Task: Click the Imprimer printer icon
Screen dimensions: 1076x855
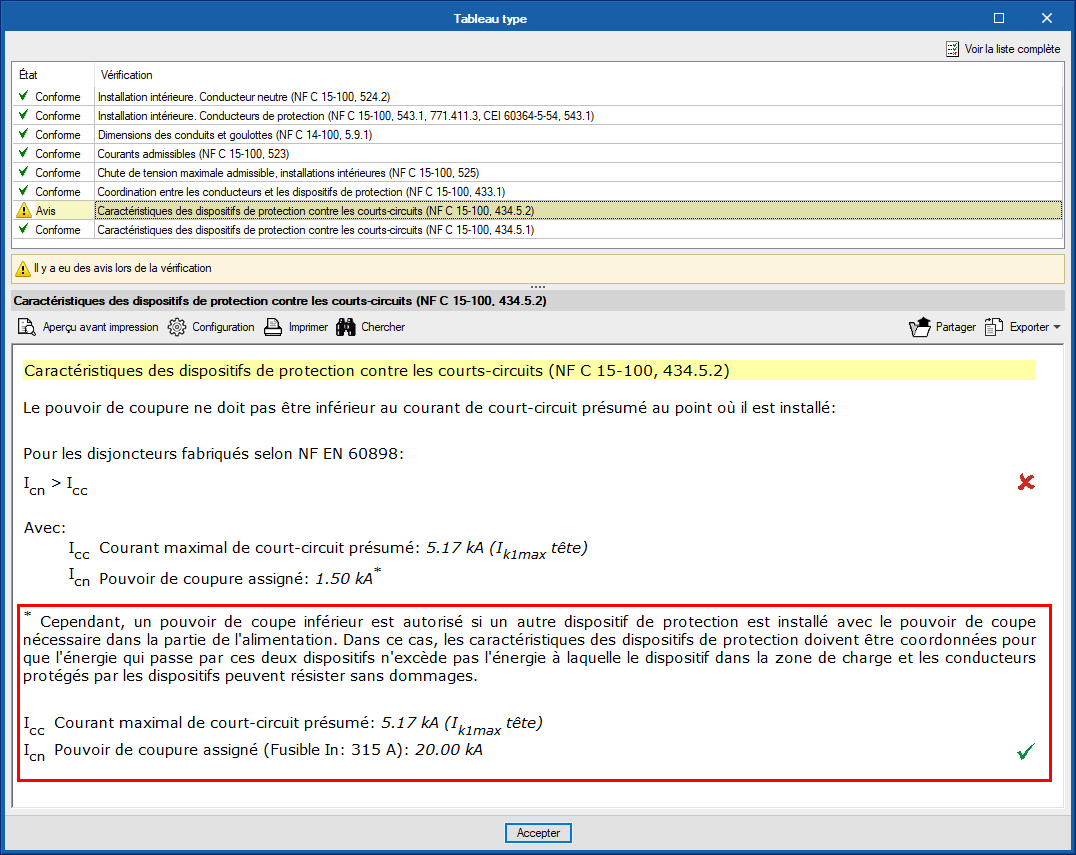Action: [273, 327]
